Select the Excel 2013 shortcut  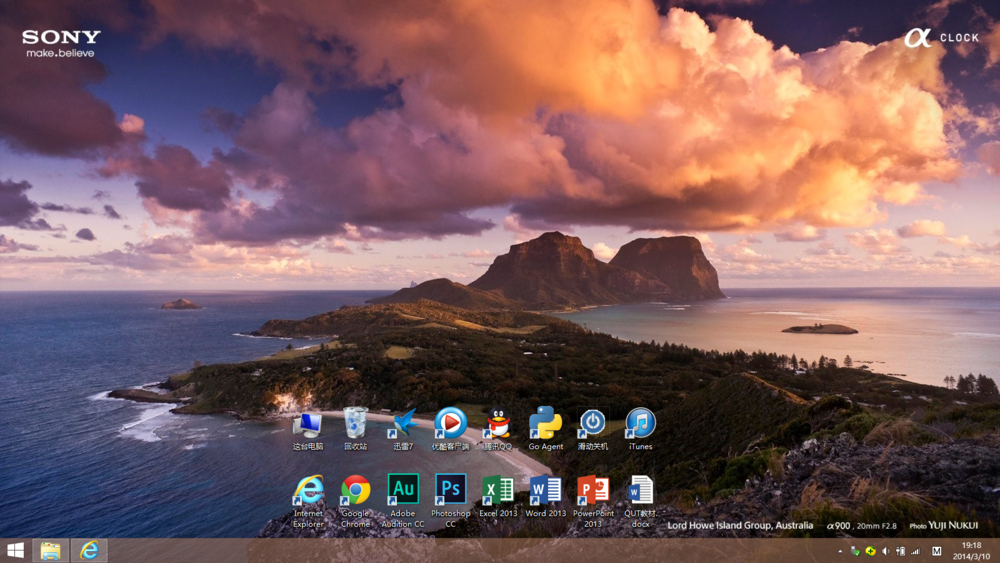click(498, 496)
